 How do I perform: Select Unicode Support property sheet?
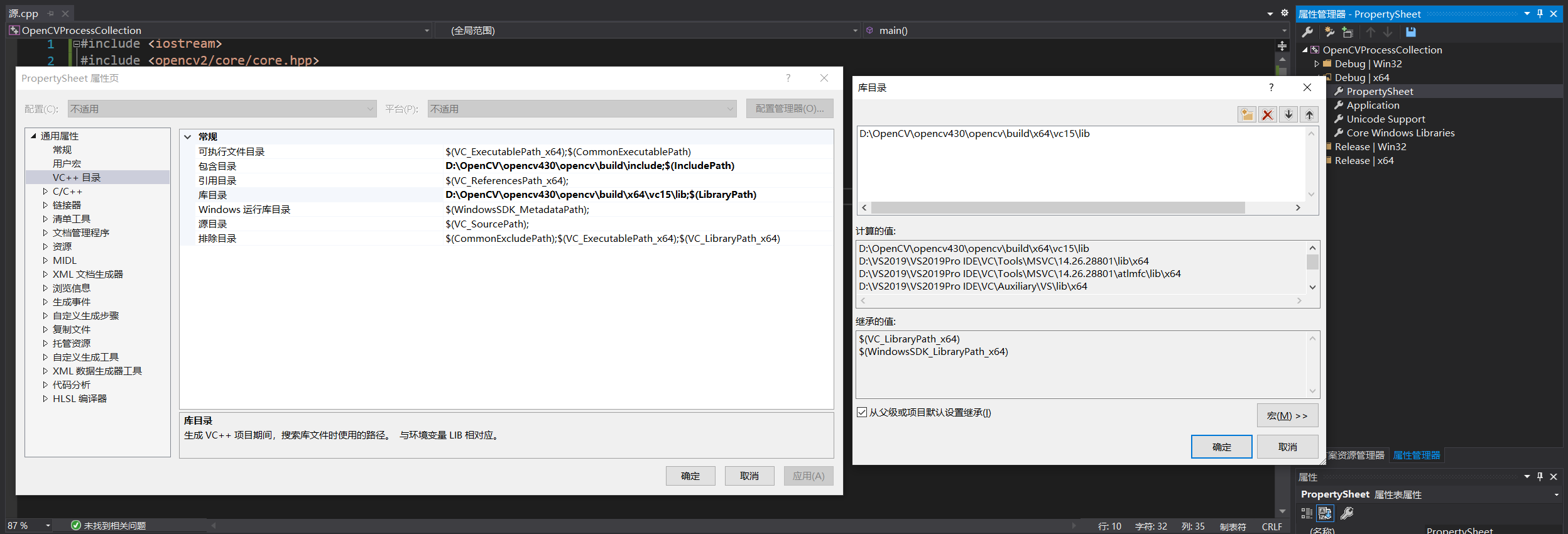coord(1386,119)
